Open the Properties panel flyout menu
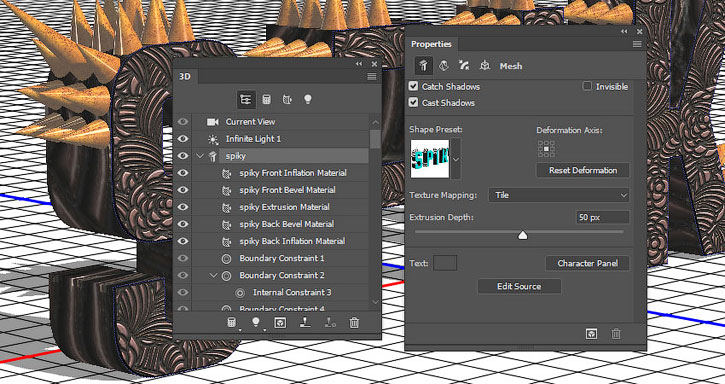725x384 pixels. pyautogui.click(x=637, y=44)
